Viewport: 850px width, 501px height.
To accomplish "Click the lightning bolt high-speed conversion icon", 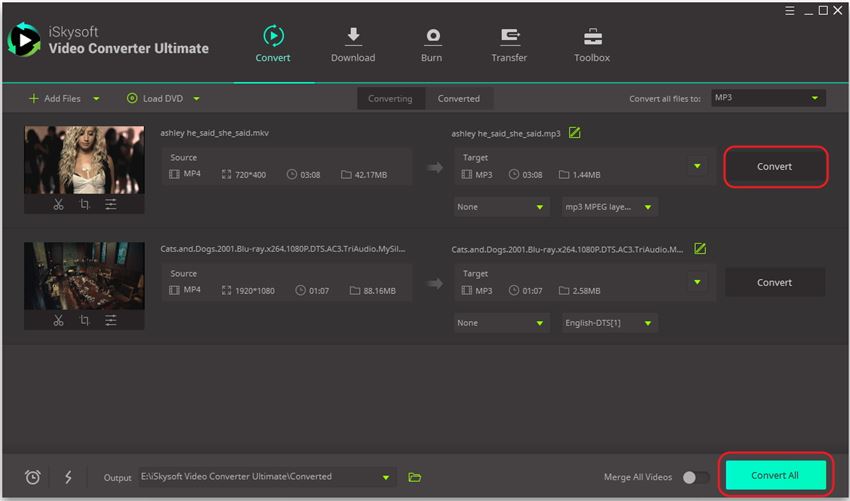I will (x=68, y=477).
